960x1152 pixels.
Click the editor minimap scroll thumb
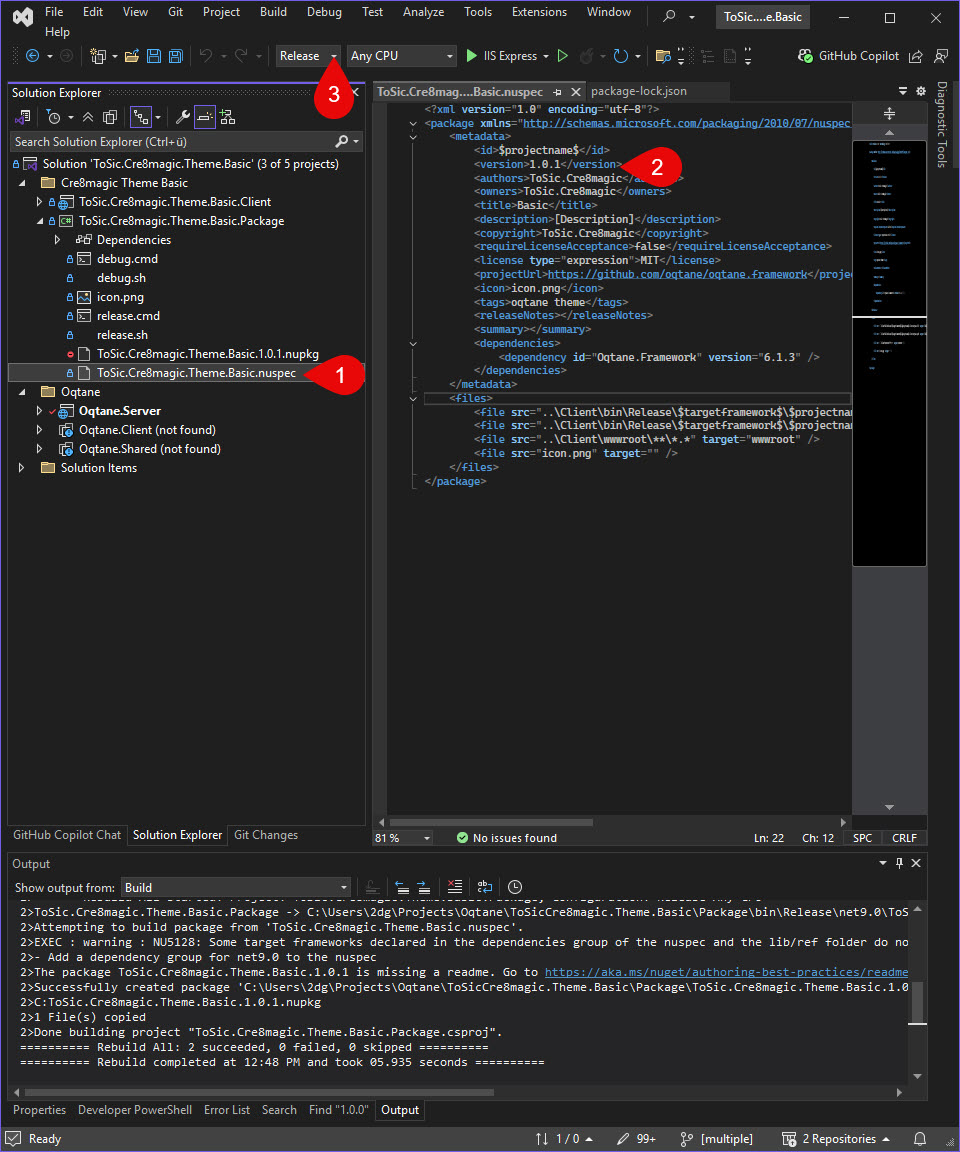[889, 353]
